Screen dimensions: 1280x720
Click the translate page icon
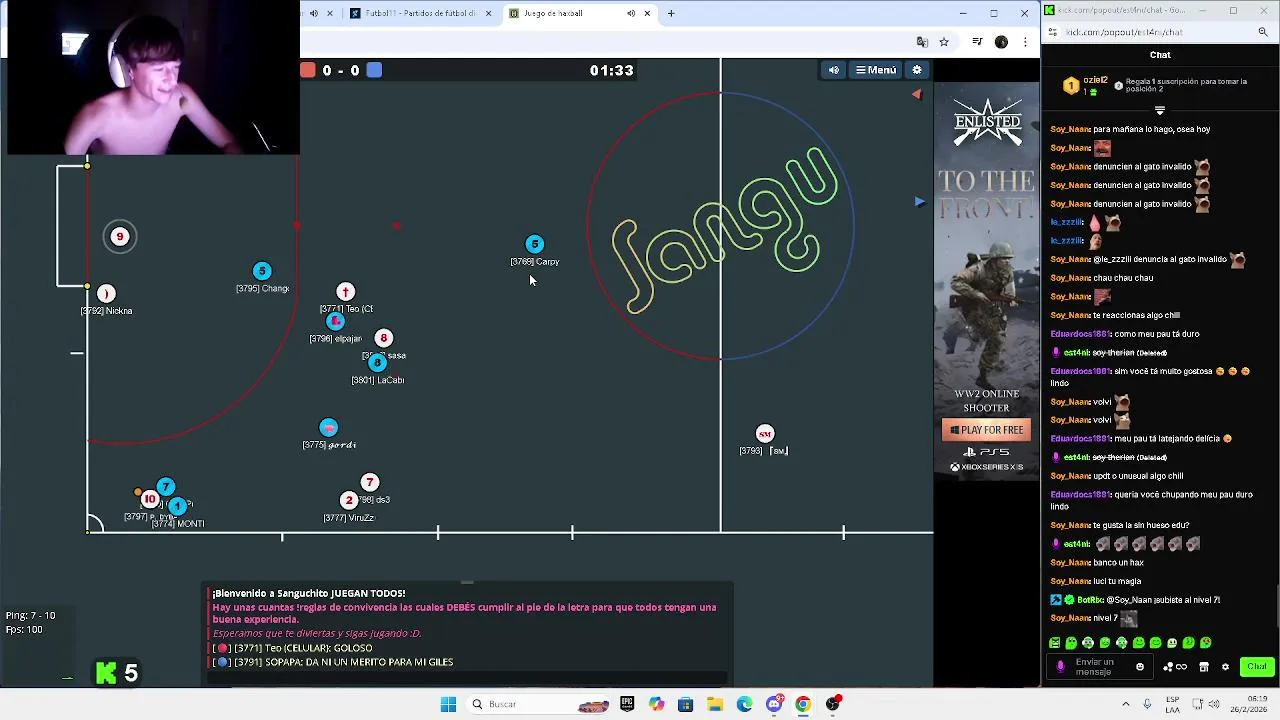click(x=922, y=42)
